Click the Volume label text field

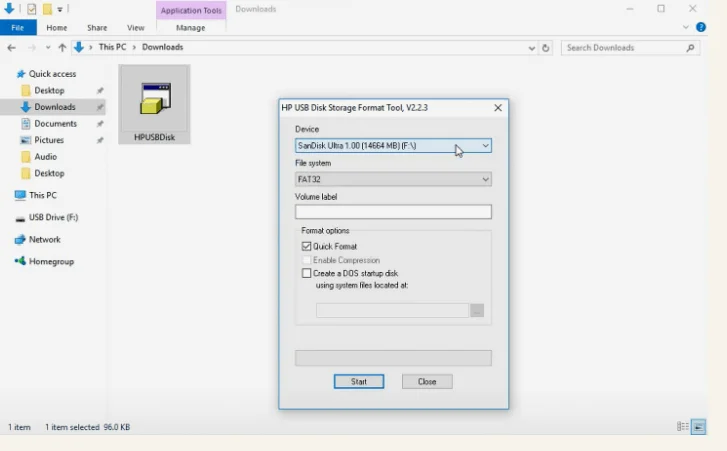393,212
